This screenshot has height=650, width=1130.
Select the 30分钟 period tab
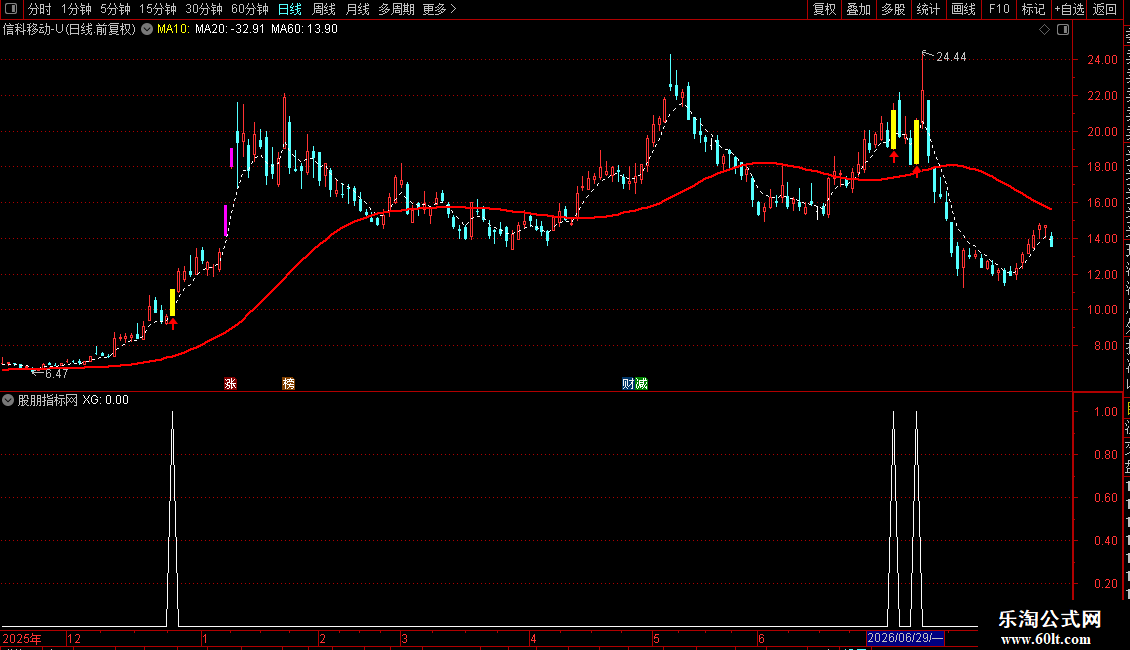(204, 9)
